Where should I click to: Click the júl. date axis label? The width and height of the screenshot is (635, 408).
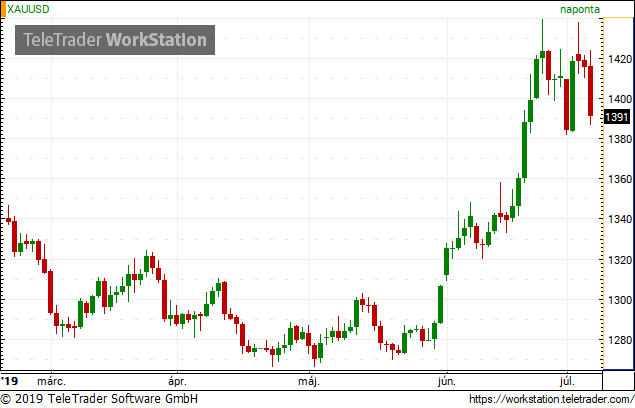pos(567,381)
